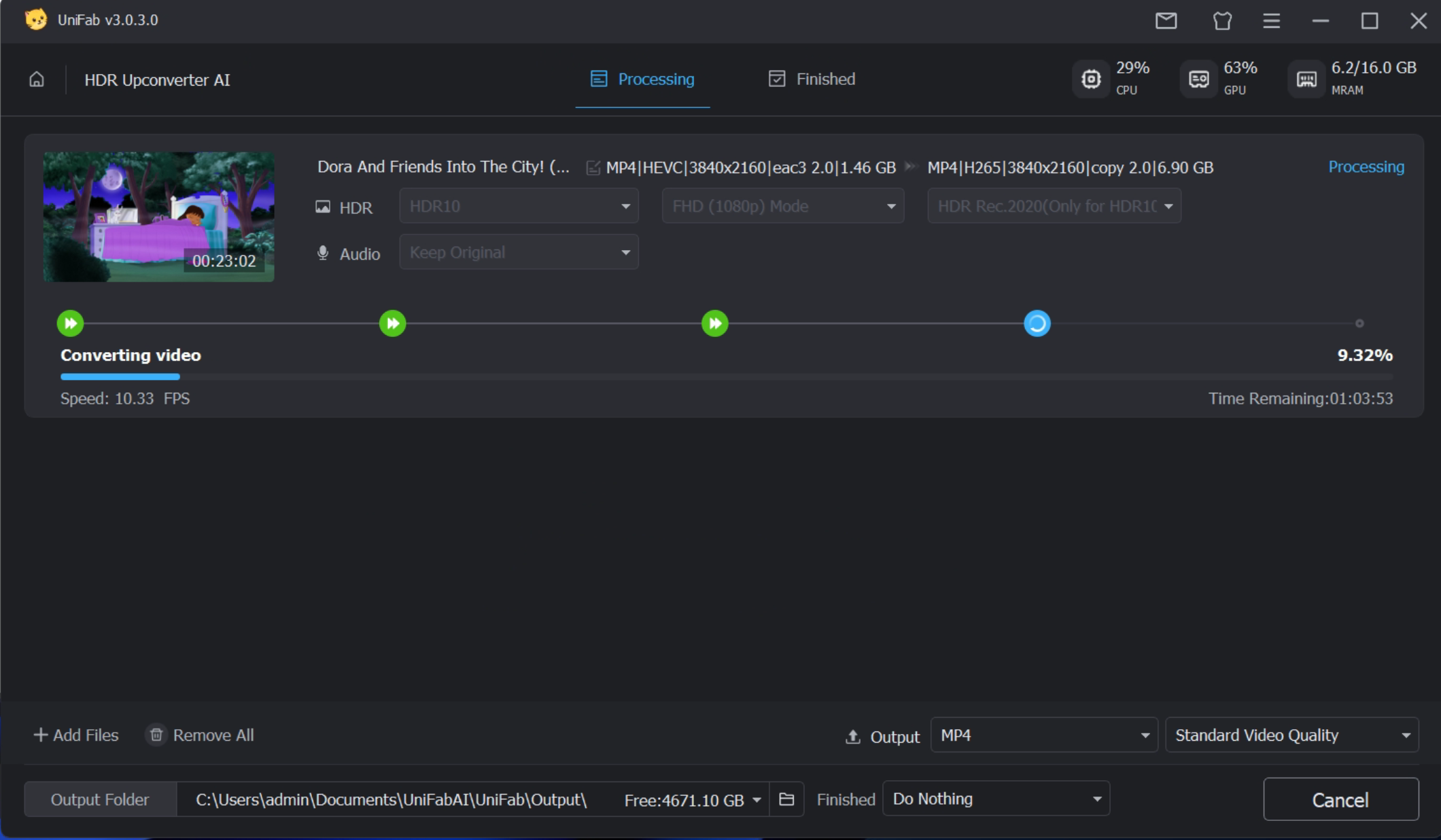The image size is (1441, 840).
Task: Open the Standard Video Quality dropdown
Action: pos(1291,735)
